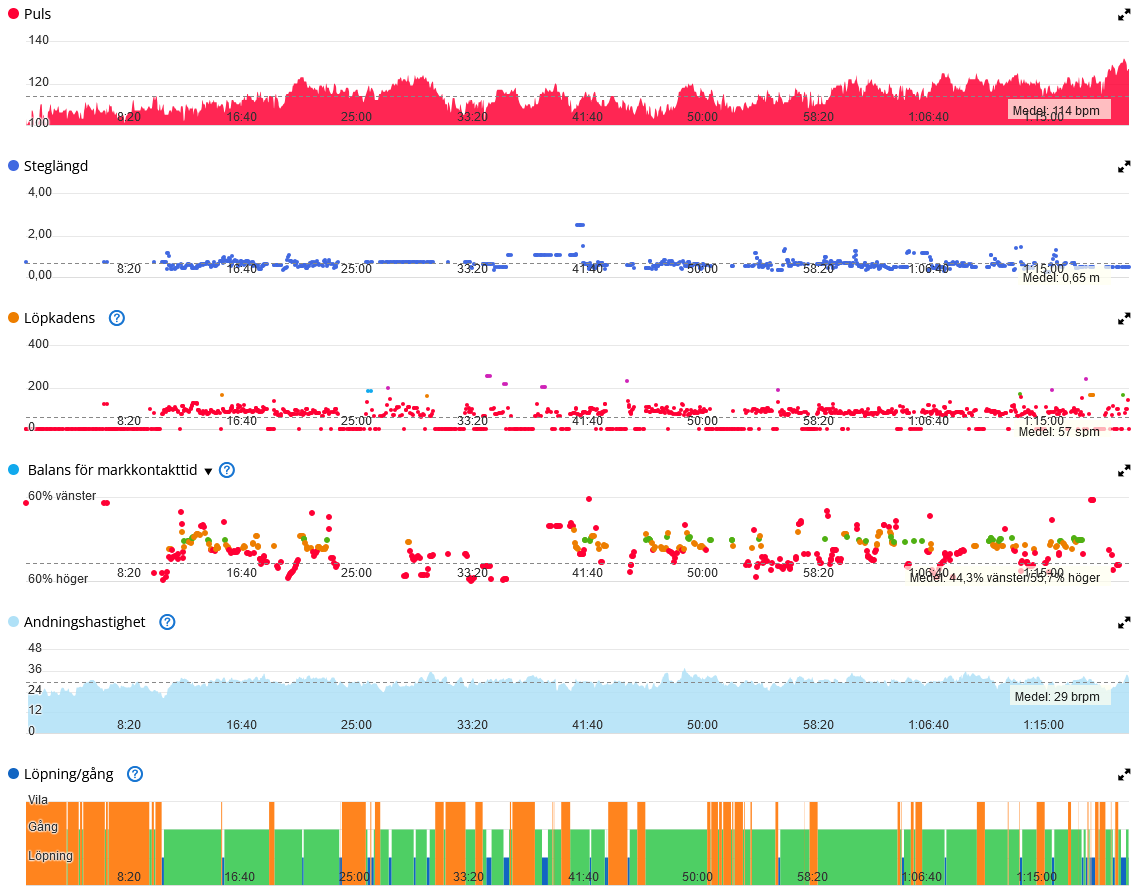Open the Andningshastighet help tooltip

(x=167, y=622)
